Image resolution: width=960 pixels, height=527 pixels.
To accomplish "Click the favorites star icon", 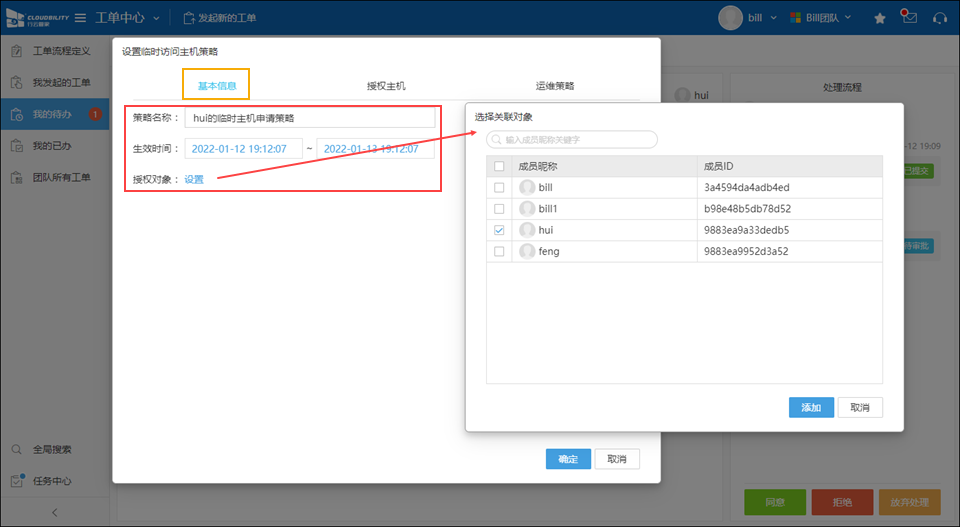I will 879,18.
